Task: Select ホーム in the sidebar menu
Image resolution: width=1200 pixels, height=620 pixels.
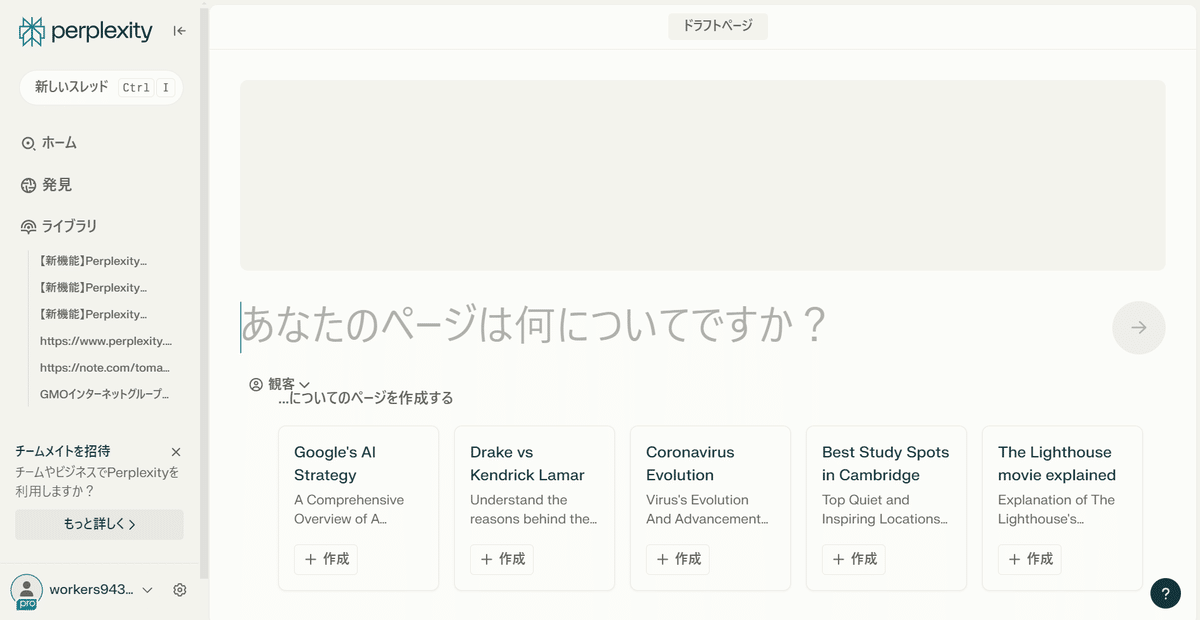Action: coord(50,142)
